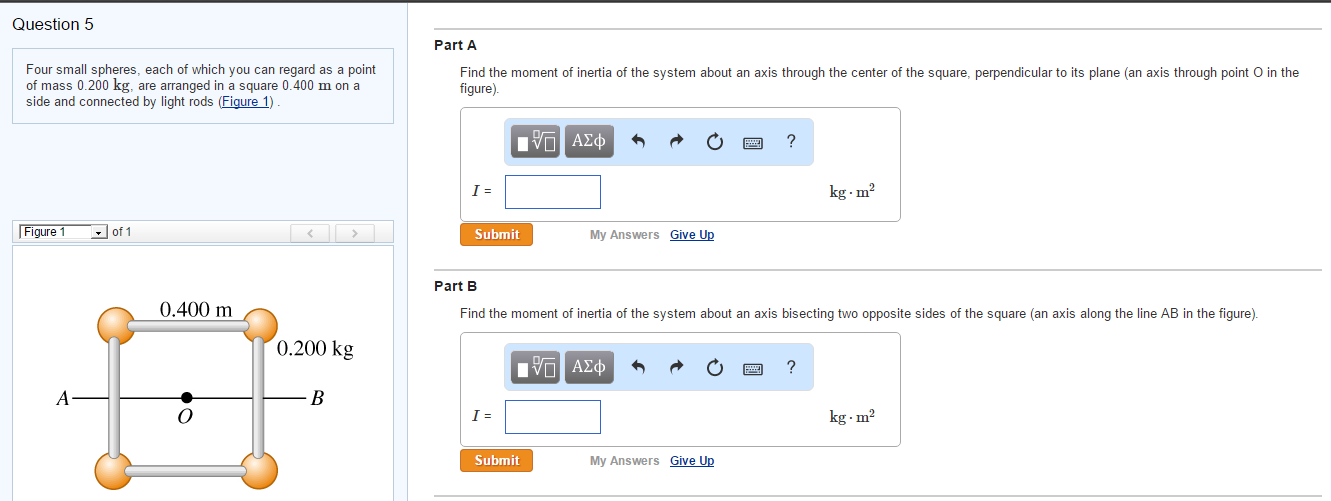Click undo arrow in Part B toolbar

(636, 368)
